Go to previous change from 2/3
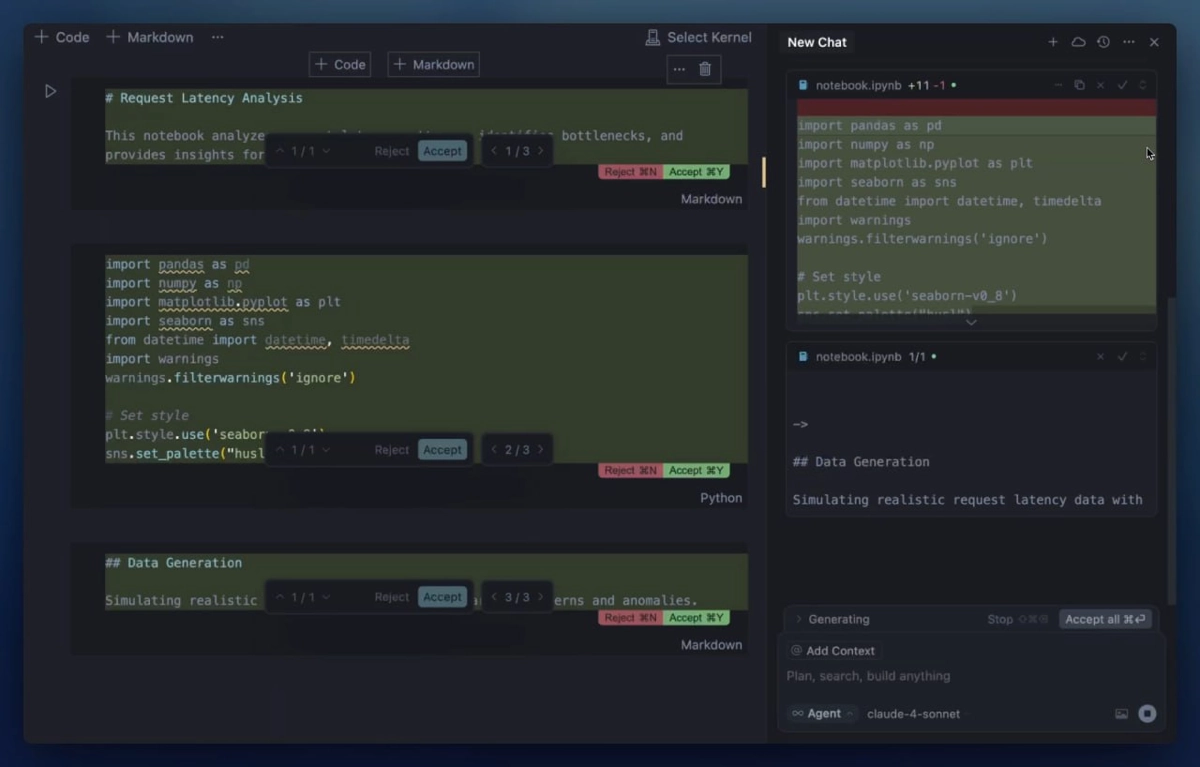The image size is (1200, 767). [x=494, y=450]
